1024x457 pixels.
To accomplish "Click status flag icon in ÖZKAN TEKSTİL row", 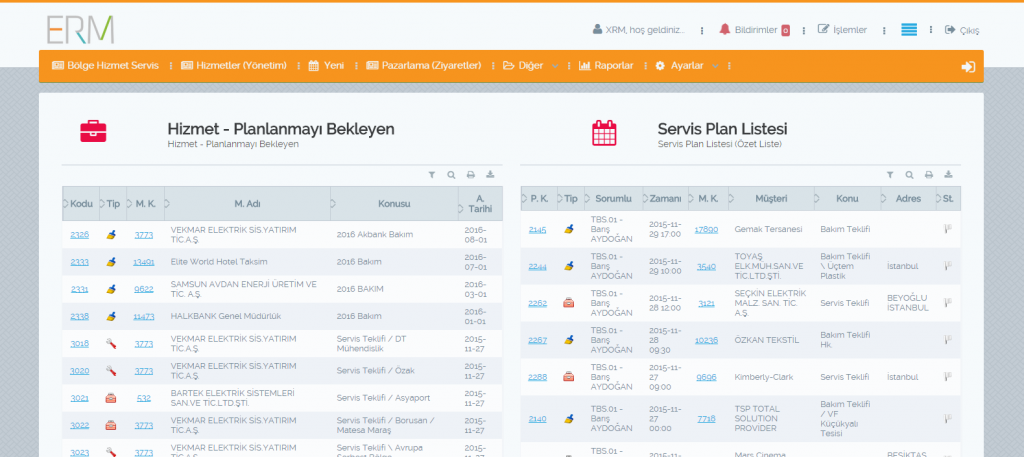I will (x=948, y=340).
